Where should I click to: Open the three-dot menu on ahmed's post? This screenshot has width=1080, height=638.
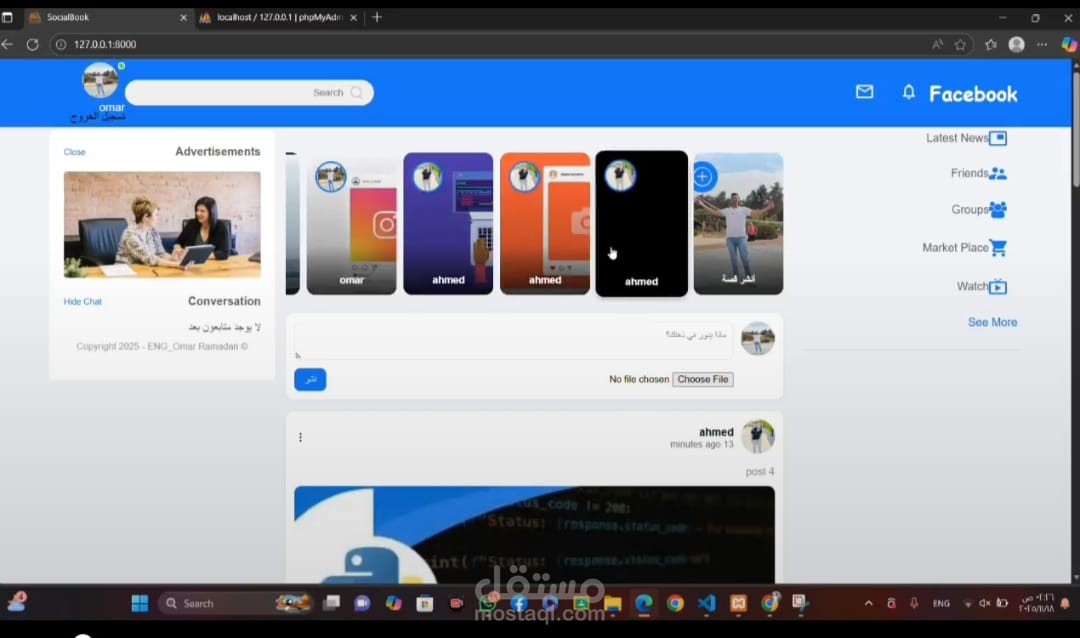point(300,437)
